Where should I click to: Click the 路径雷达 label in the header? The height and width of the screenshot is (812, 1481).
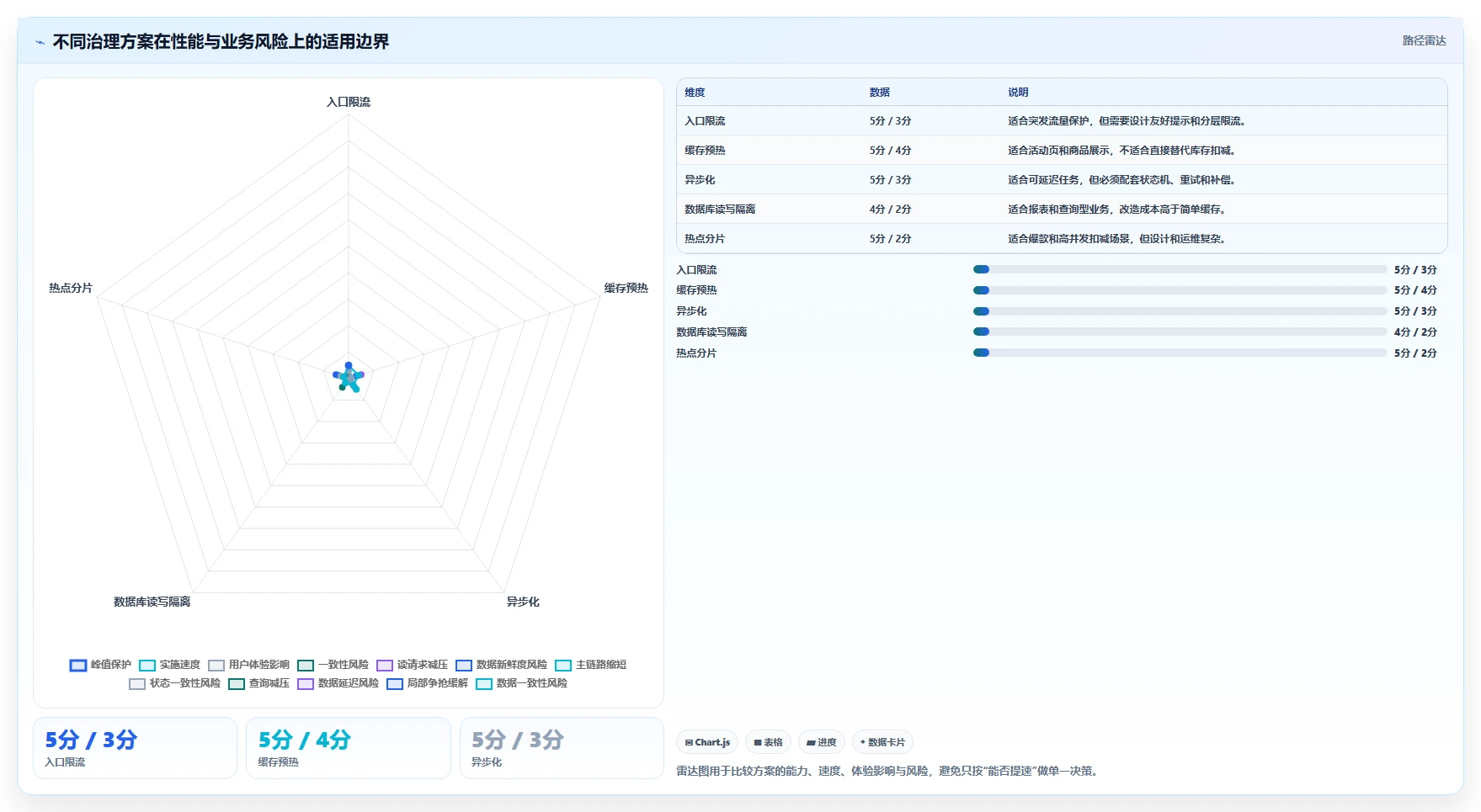[1424, 40]
